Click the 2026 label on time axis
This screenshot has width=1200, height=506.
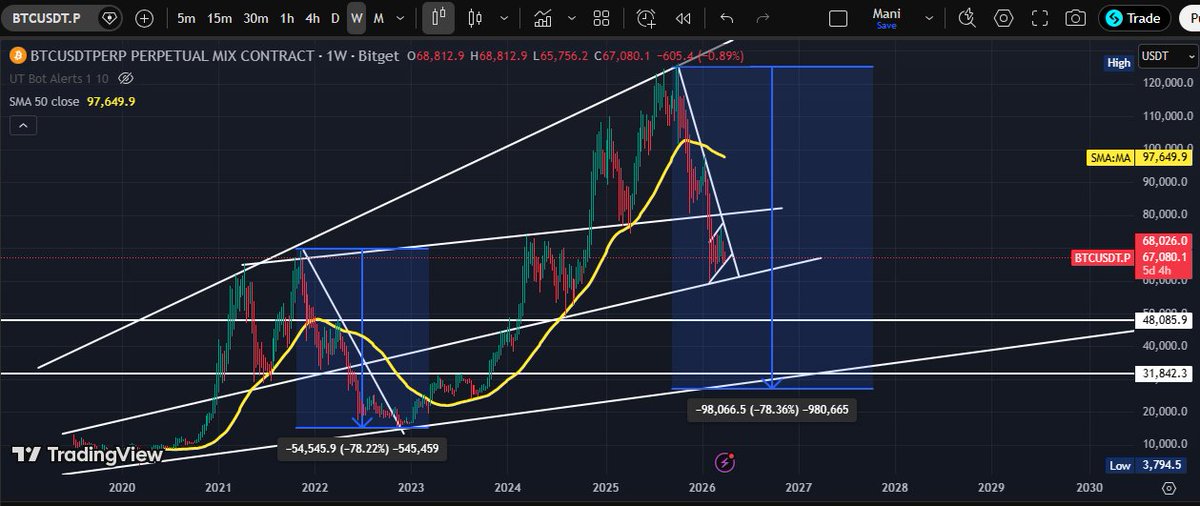pyautogui.click(x=703, y=488)
